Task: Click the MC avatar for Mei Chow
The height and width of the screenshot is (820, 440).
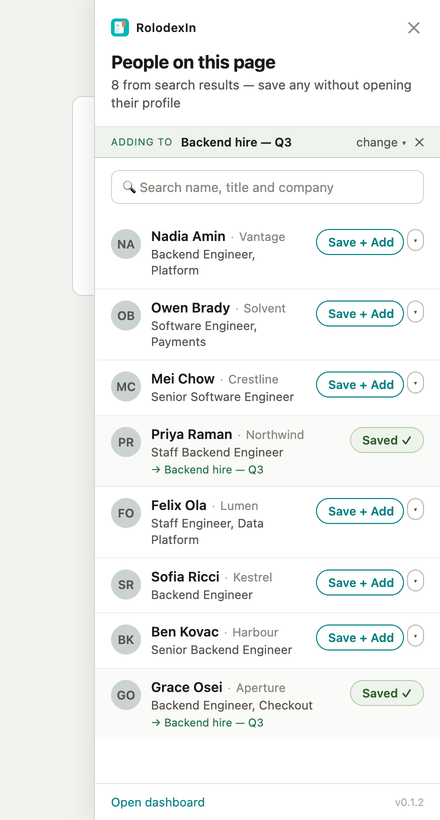Action: point(126,386)
